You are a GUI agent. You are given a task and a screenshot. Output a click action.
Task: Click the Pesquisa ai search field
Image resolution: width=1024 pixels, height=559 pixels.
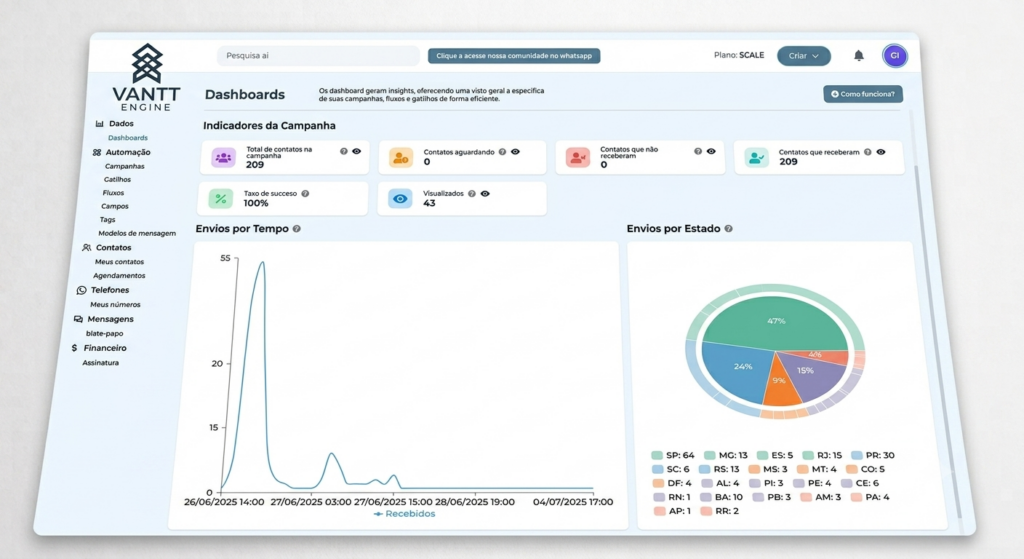click(x=318, y=56)
